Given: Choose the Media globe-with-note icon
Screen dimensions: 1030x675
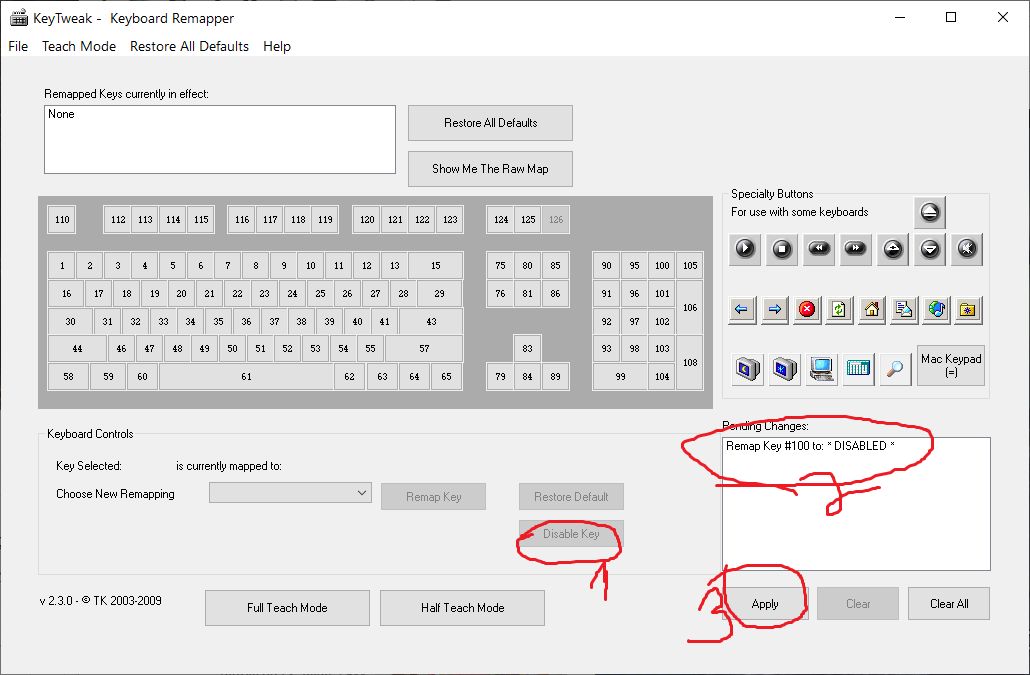Looking at the screenshot, I should click(936, 309).
